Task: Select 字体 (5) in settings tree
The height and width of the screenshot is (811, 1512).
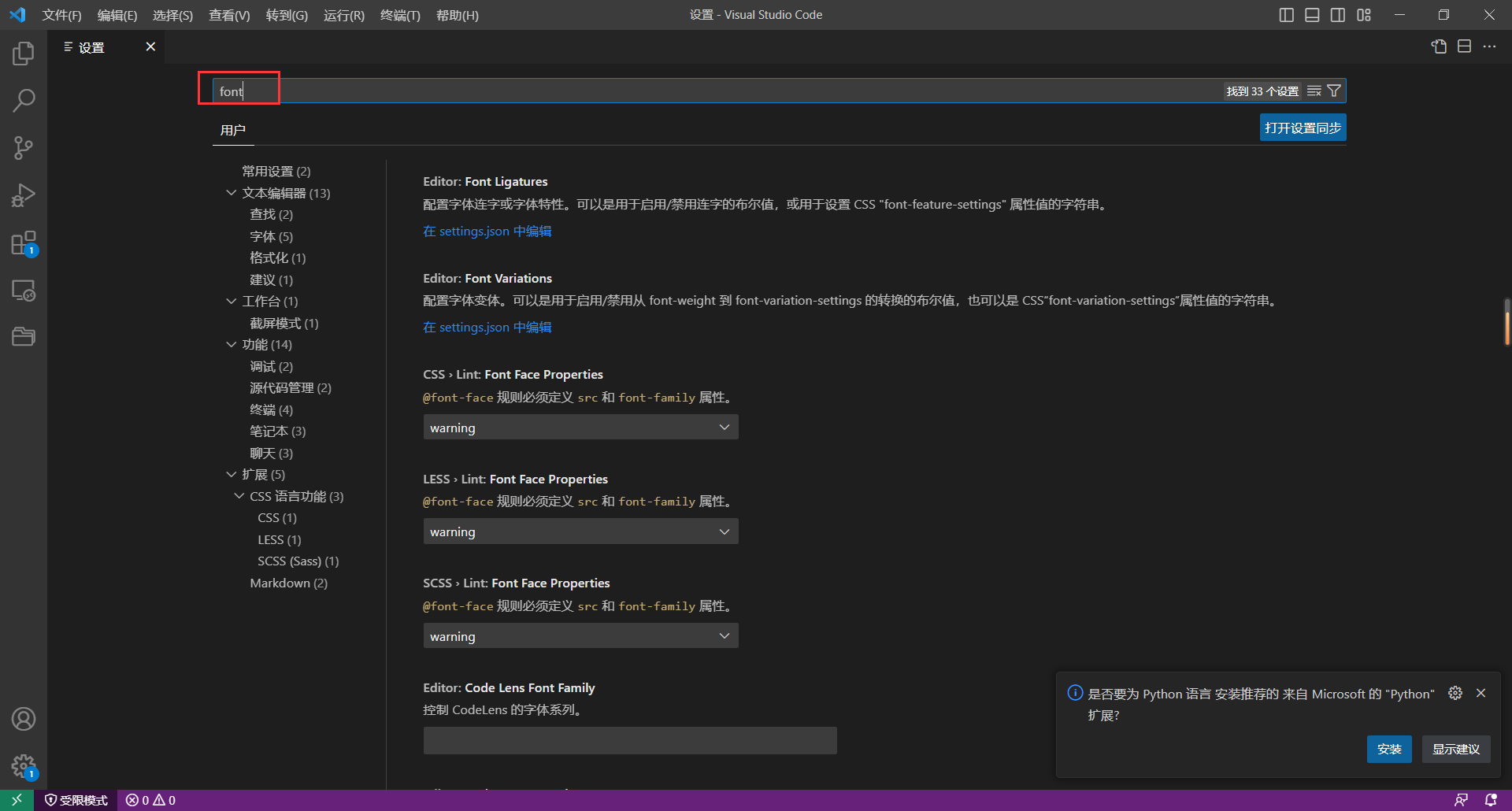Action: coord(272,236)
